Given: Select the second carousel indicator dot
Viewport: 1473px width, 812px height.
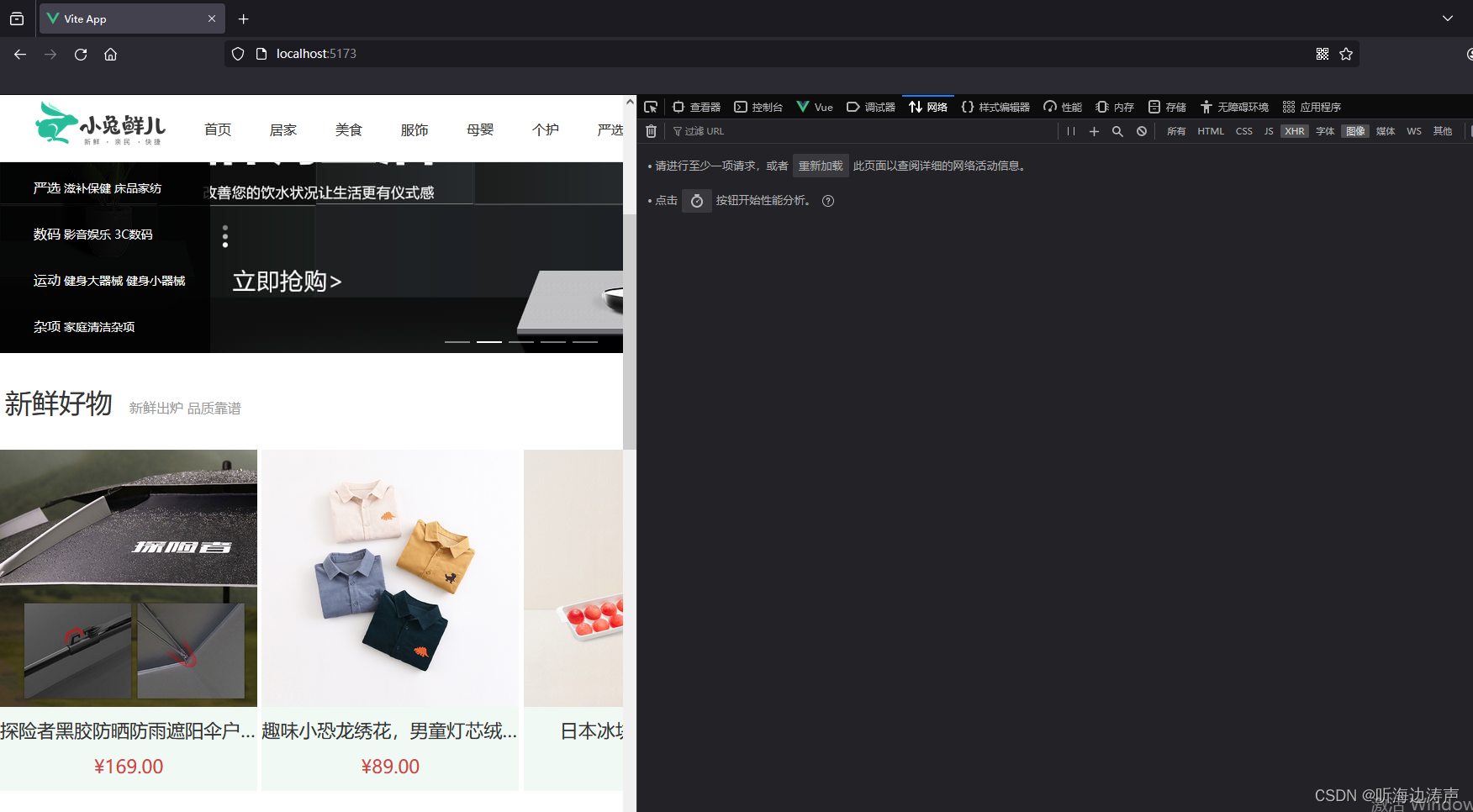Looking at the screenshot, I should [x=489, y=341].
